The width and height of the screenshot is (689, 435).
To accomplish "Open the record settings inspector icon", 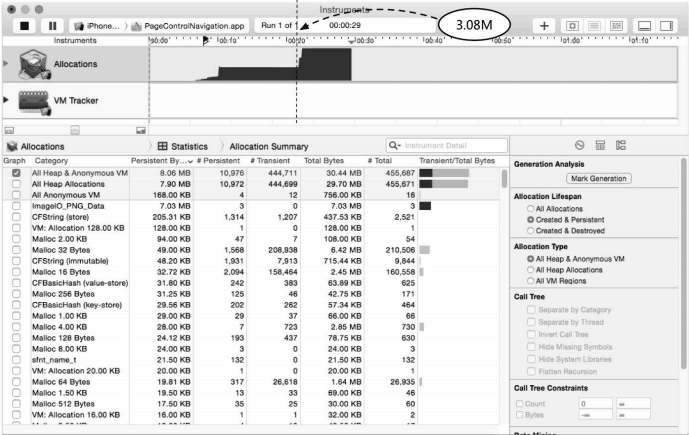I will 578,146.
